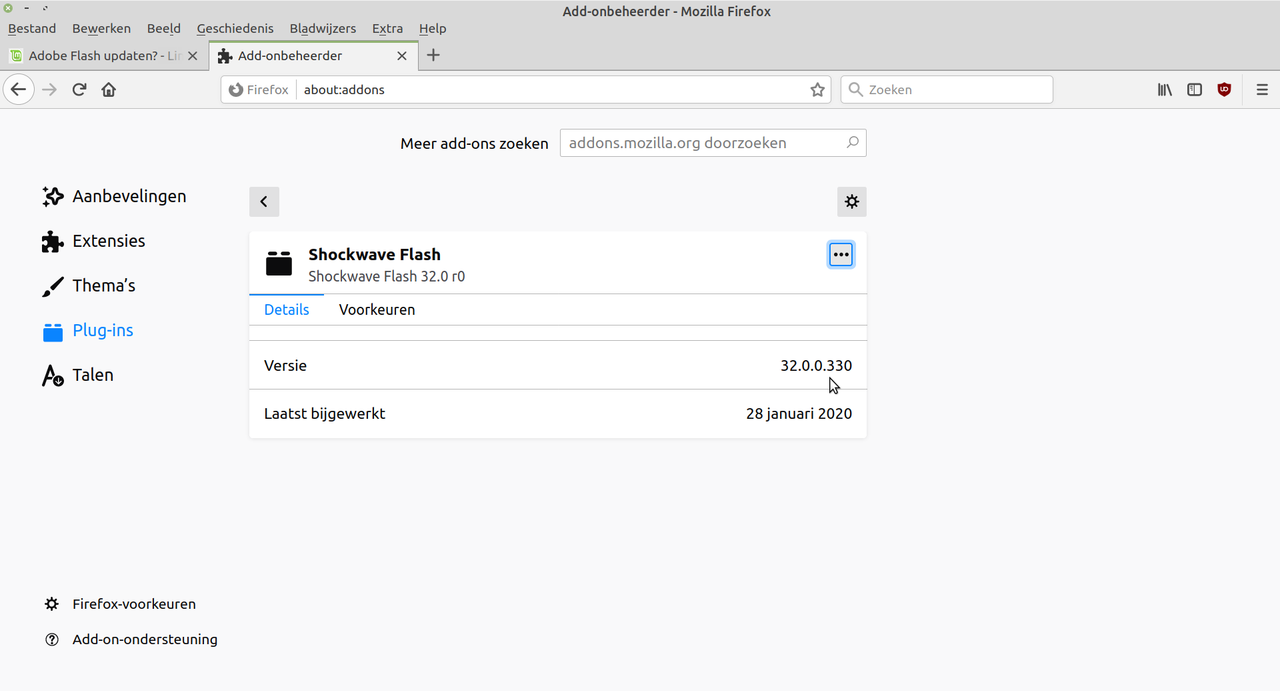
Task: Select Plug-ins category
Action: click(87, 330)
